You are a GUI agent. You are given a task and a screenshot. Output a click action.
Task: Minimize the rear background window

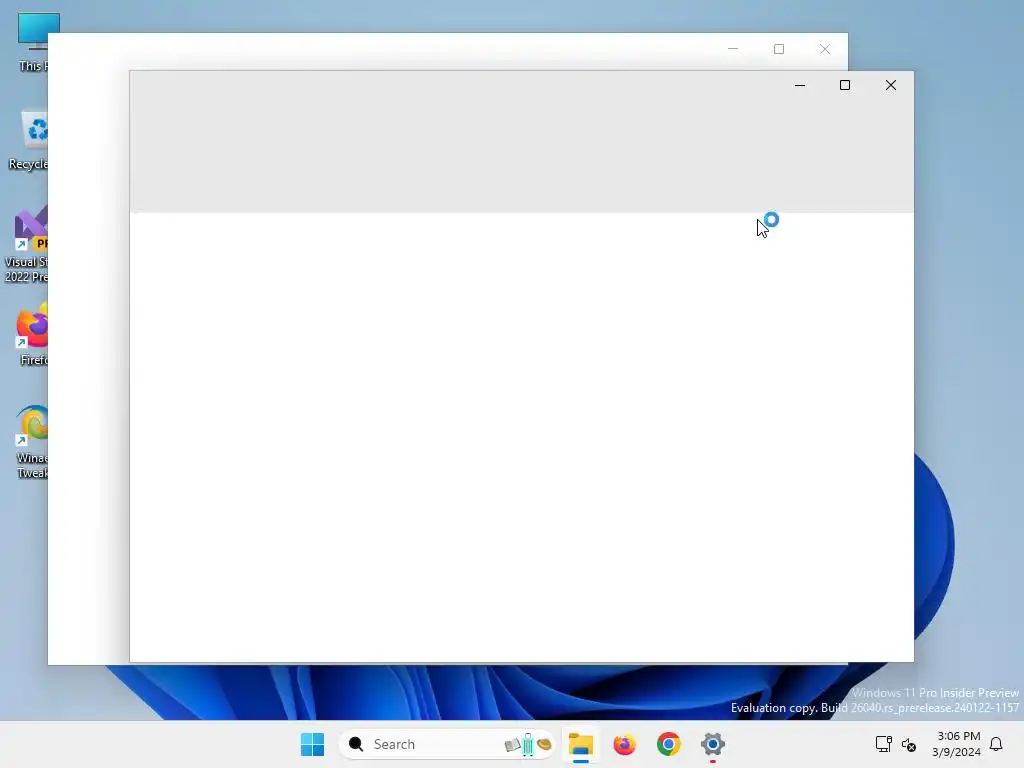(x=733, y=49)
